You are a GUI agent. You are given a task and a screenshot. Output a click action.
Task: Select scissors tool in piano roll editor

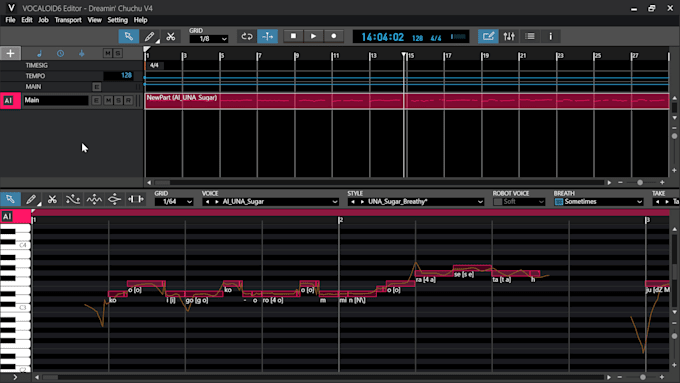52,200
